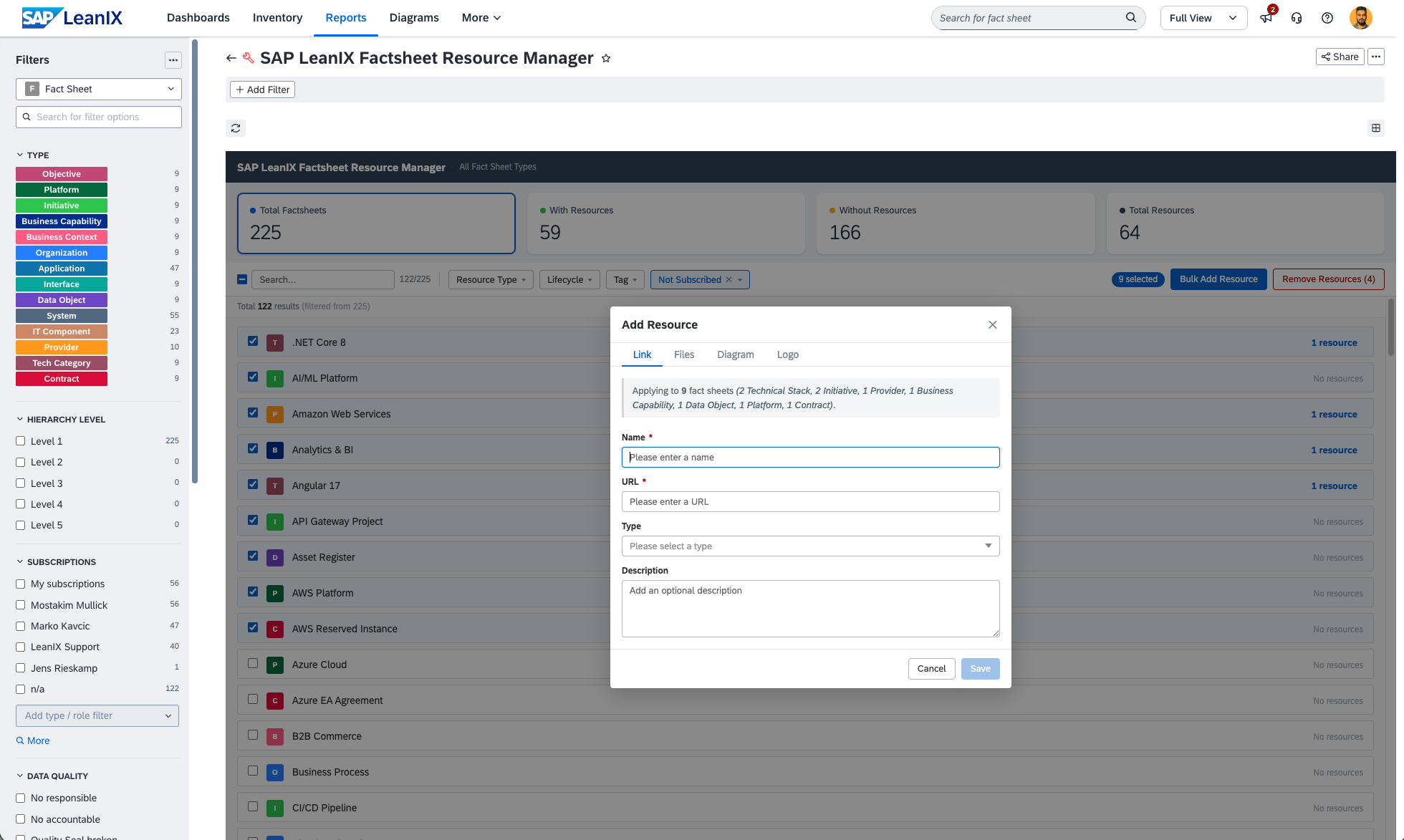1404x840 pixels.
Task: Switch to the Diagram tab
Action: 736,354
